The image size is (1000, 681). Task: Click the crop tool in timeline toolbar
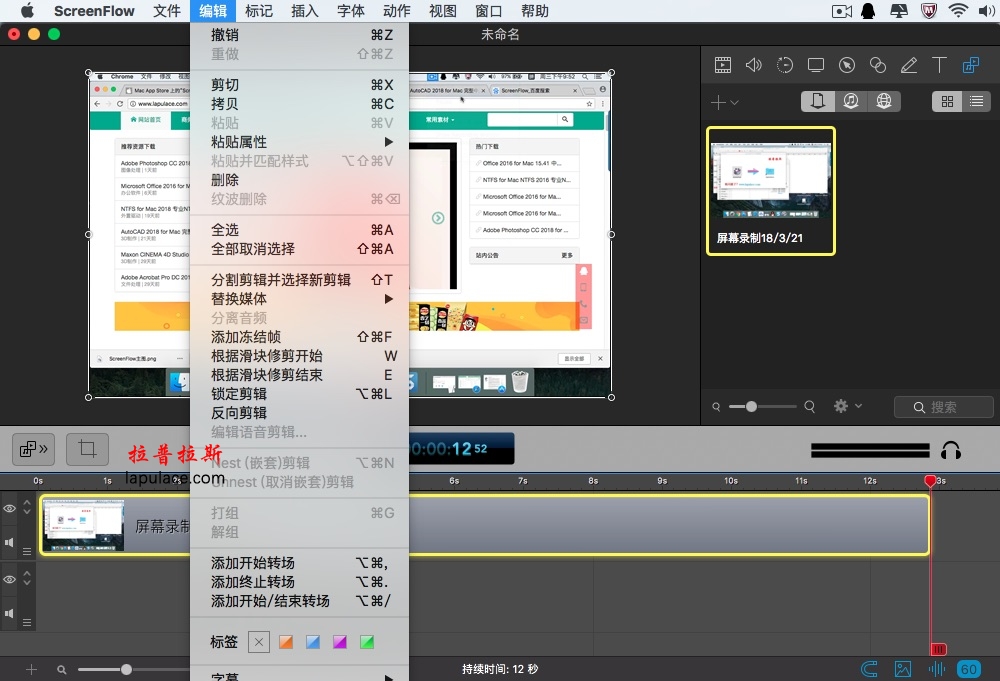pyautogui.click(x=87, y=449)
